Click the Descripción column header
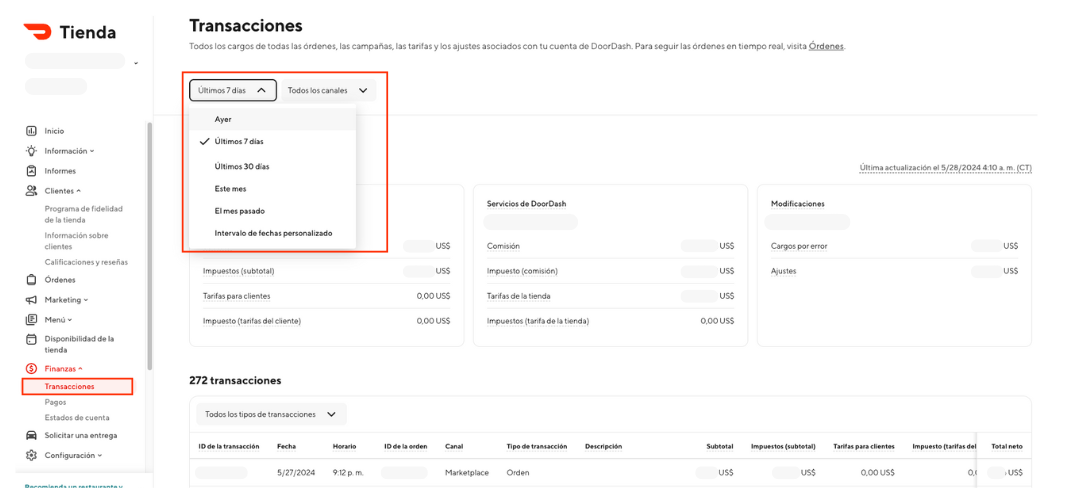1080x500 pixels. coord(603,446)
